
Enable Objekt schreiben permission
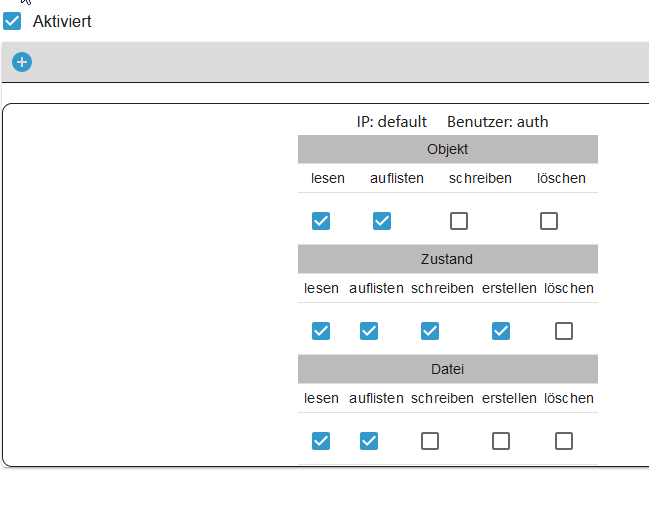459,221
